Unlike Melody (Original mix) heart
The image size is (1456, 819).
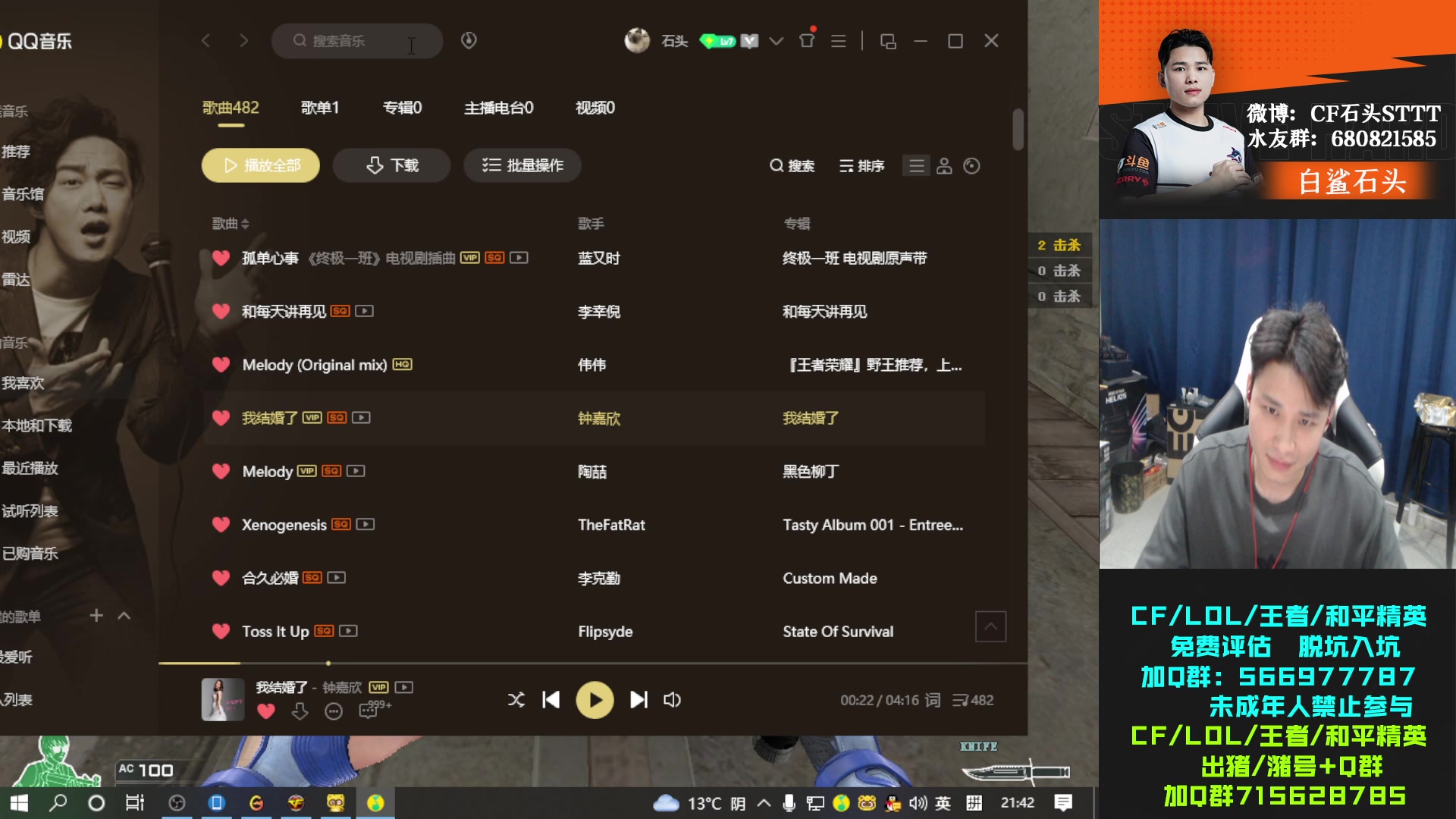pos(221,365)
